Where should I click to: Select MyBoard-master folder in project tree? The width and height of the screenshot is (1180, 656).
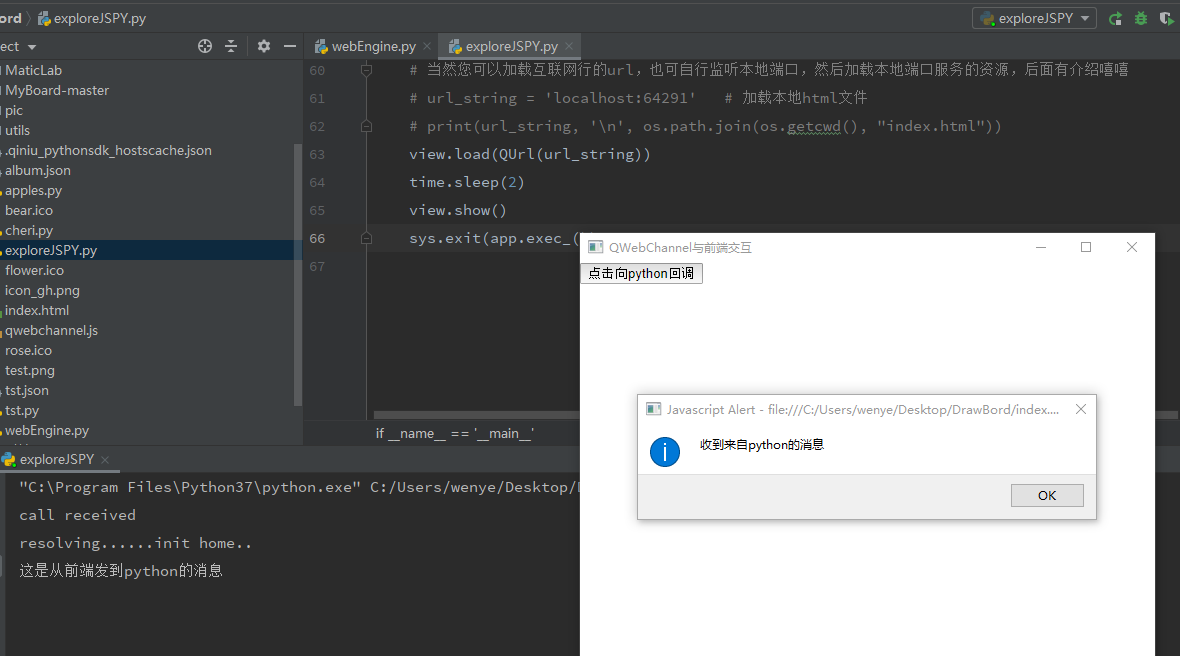pos(57,90)
